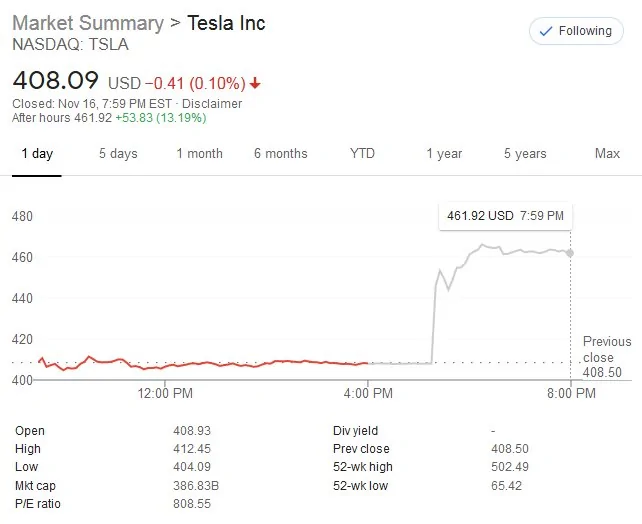Click the 12:00 PM axis label
This screenshot has width=642, height=524.
click(x=163, y=394)
